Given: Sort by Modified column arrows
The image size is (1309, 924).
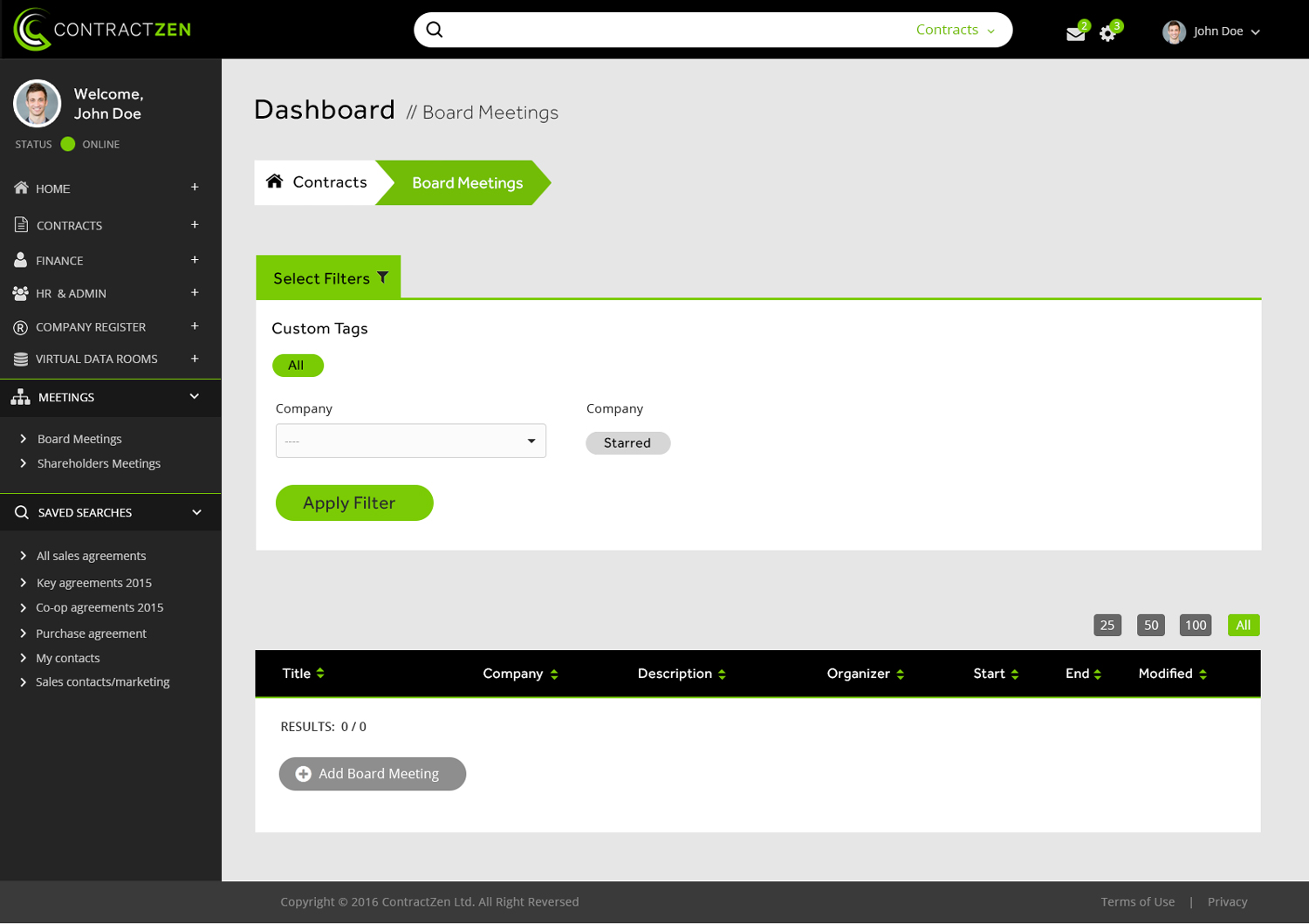Looking at the screenshot, I should click(x=1203, y=674).
